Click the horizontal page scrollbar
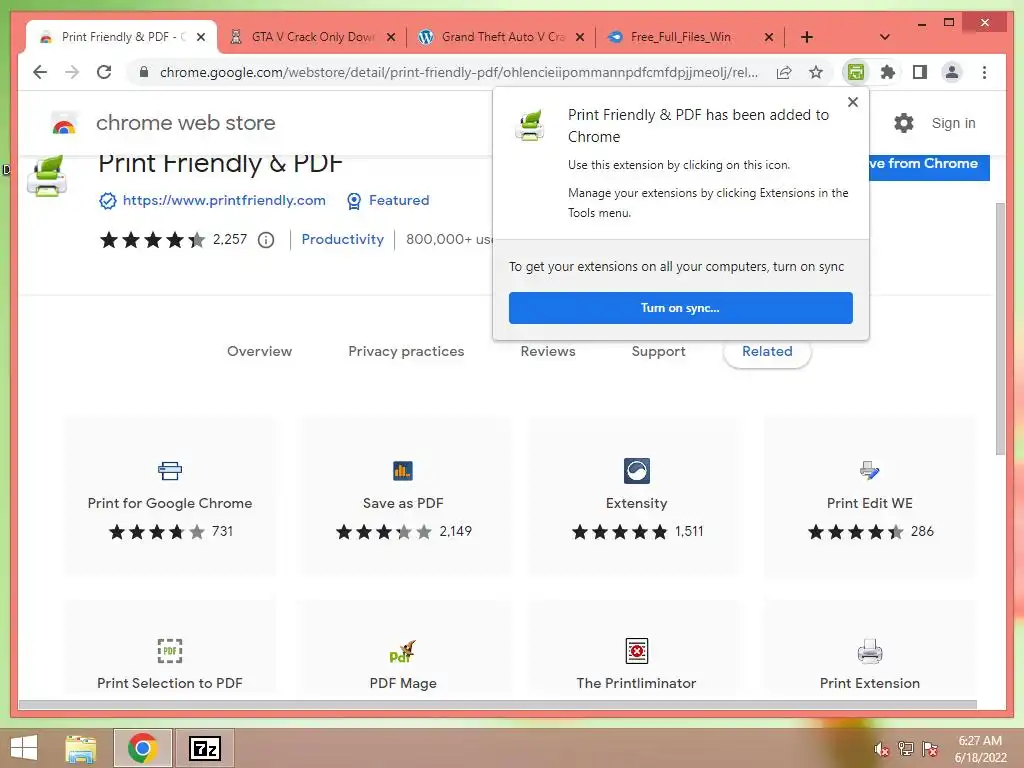Image resolution: width=1024 pixels, height=768 pixels. click(x=497, y=705)
